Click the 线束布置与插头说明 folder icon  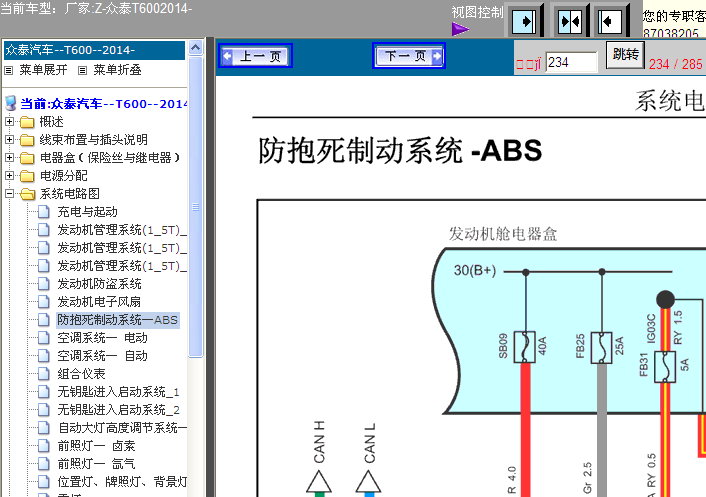tap(27, 140)
